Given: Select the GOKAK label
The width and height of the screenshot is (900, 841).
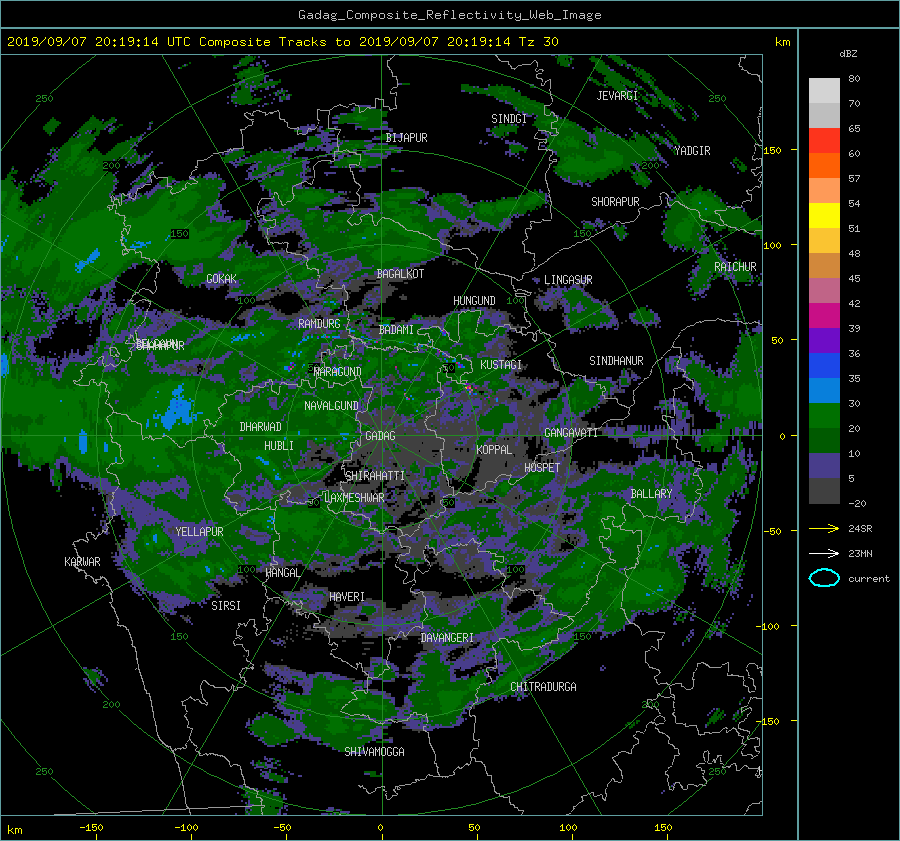Looking at the screenshot, I should [x=221, y=279].
